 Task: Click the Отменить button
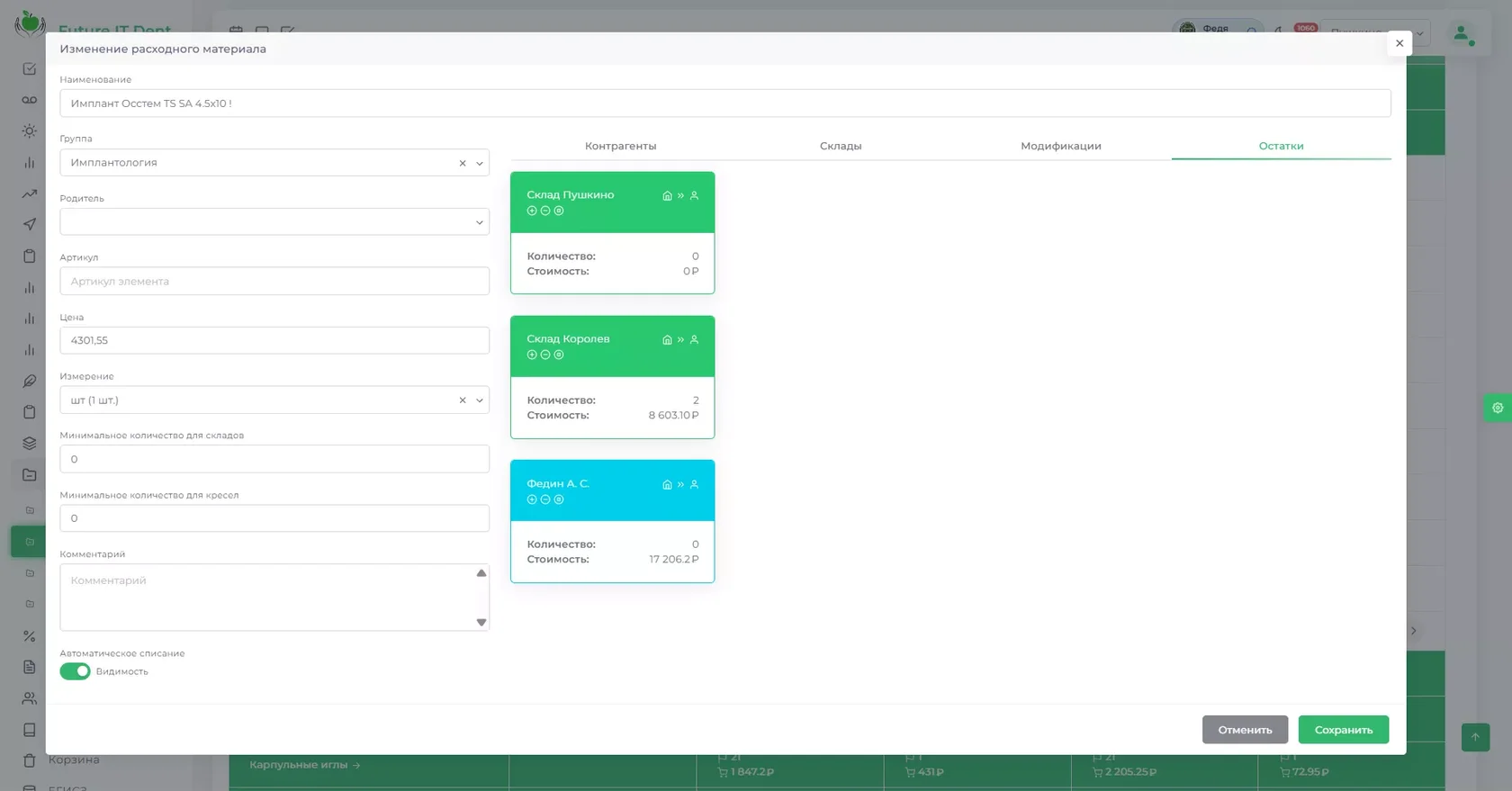click(x=1245, y=730)
